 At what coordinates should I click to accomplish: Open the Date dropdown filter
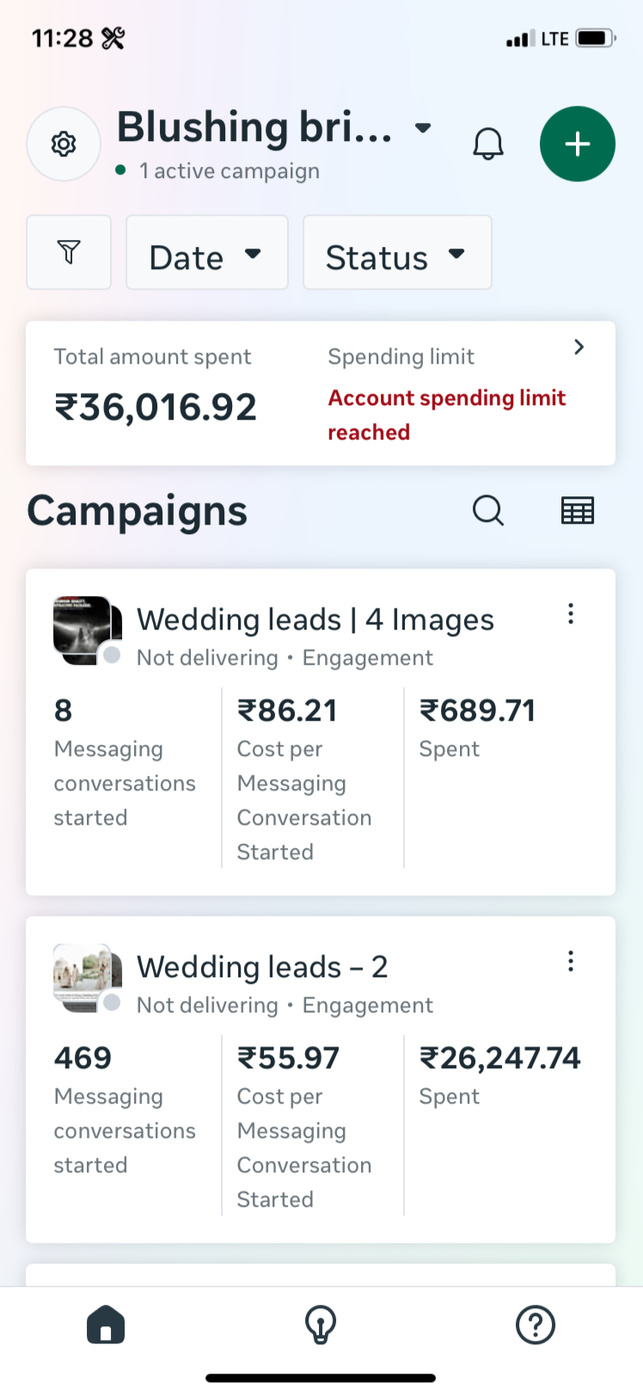[206, 253]
